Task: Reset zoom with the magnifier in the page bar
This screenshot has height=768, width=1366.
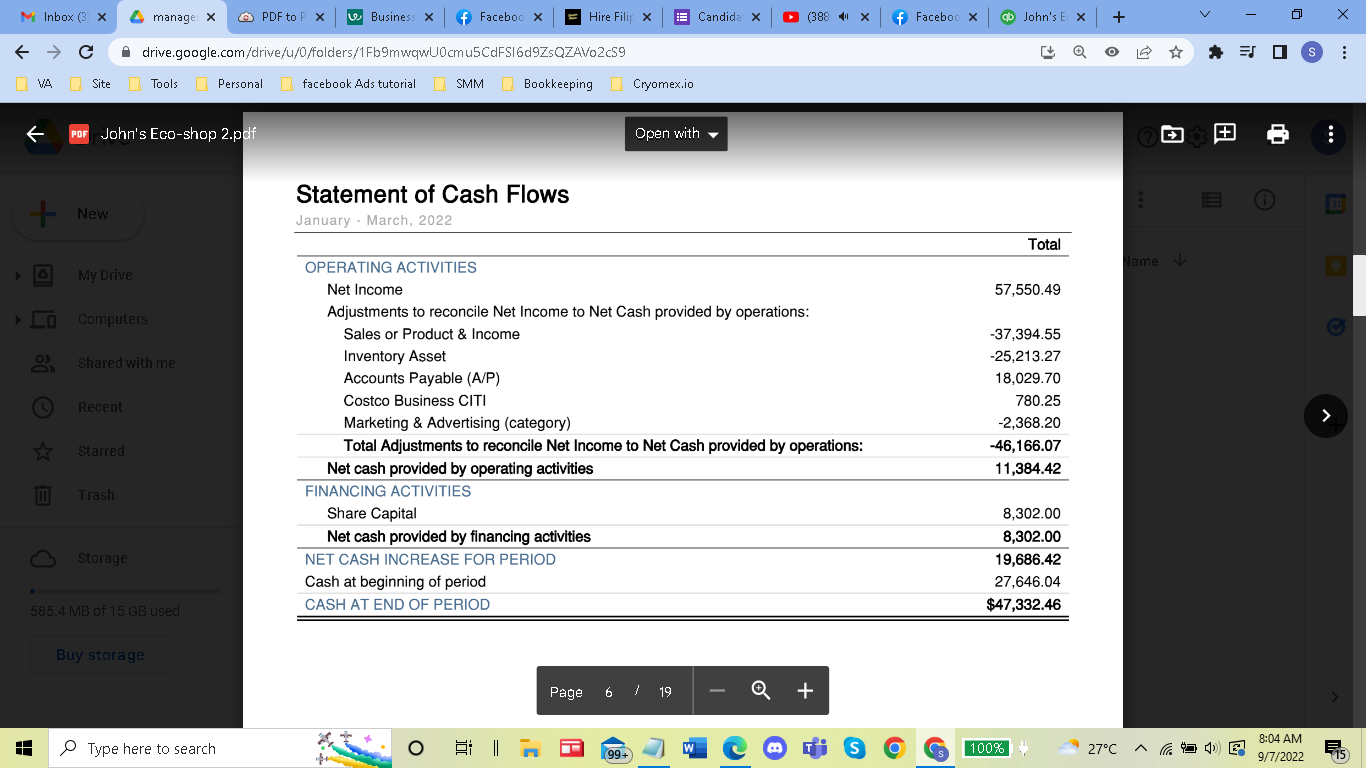Action: click(x=761, y=691)
